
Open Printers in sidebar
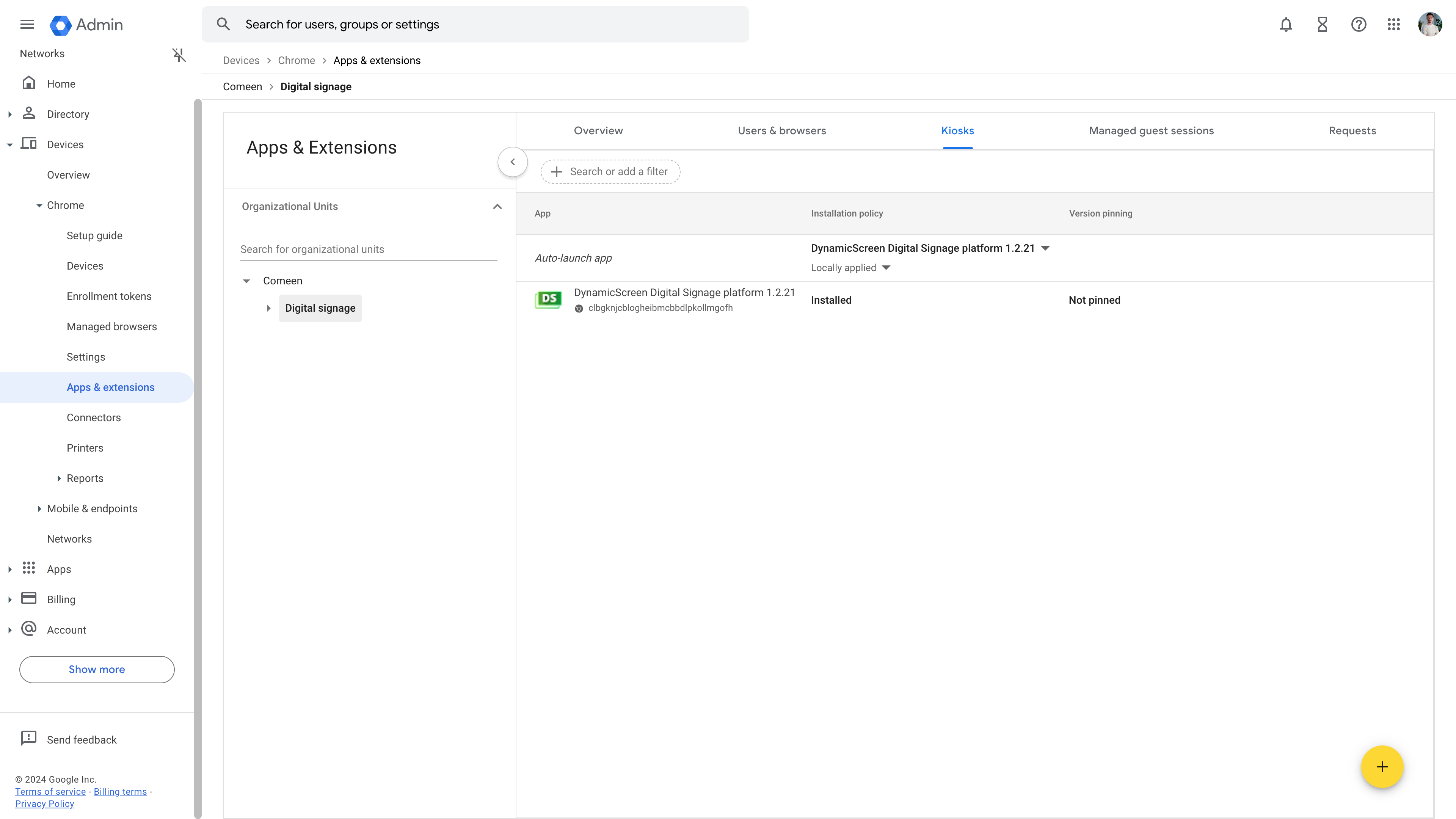coord(85,448)
